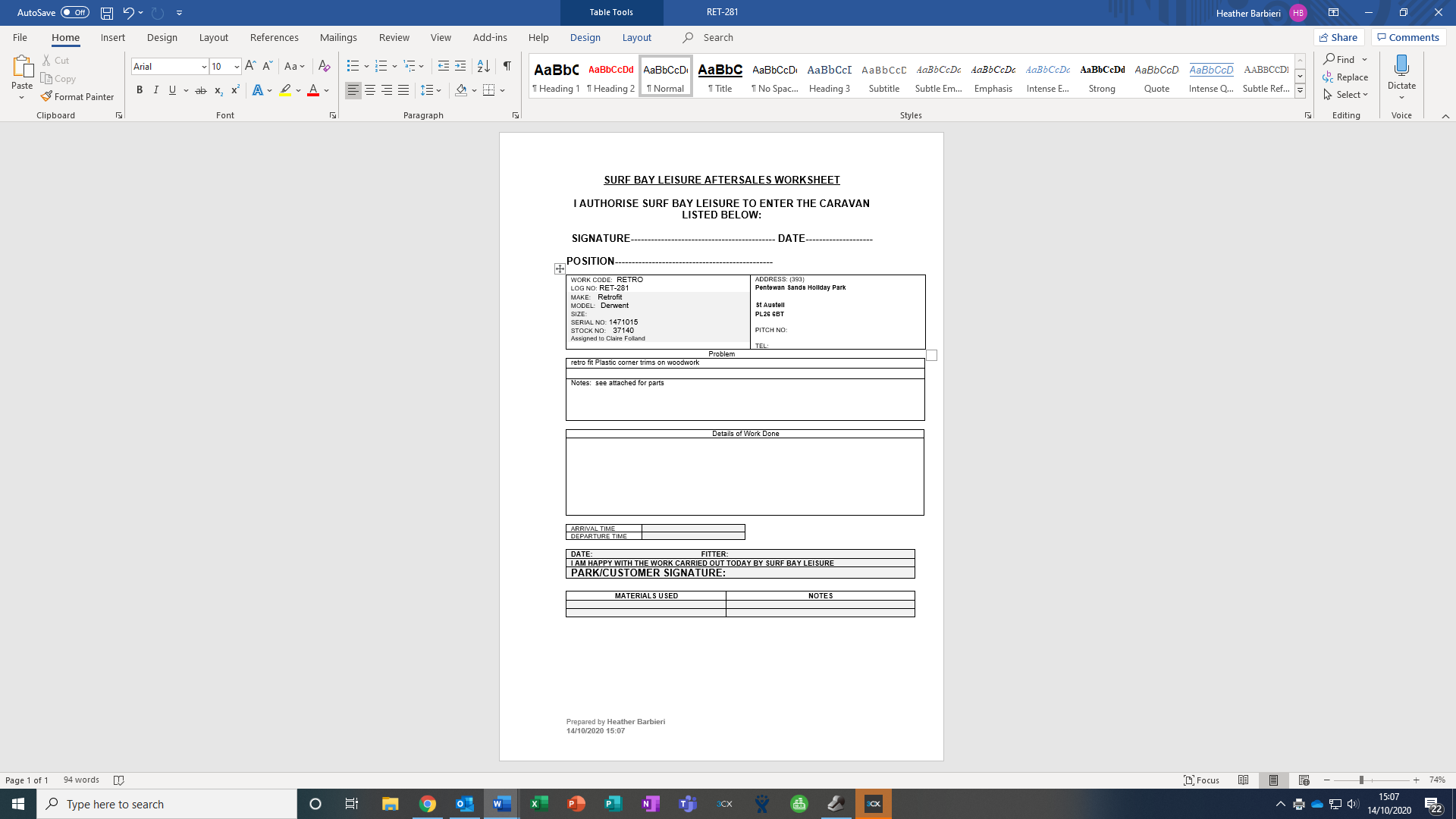Switch to Read Mode view in status bar

pyautogui.click(x=1243, y=780)
